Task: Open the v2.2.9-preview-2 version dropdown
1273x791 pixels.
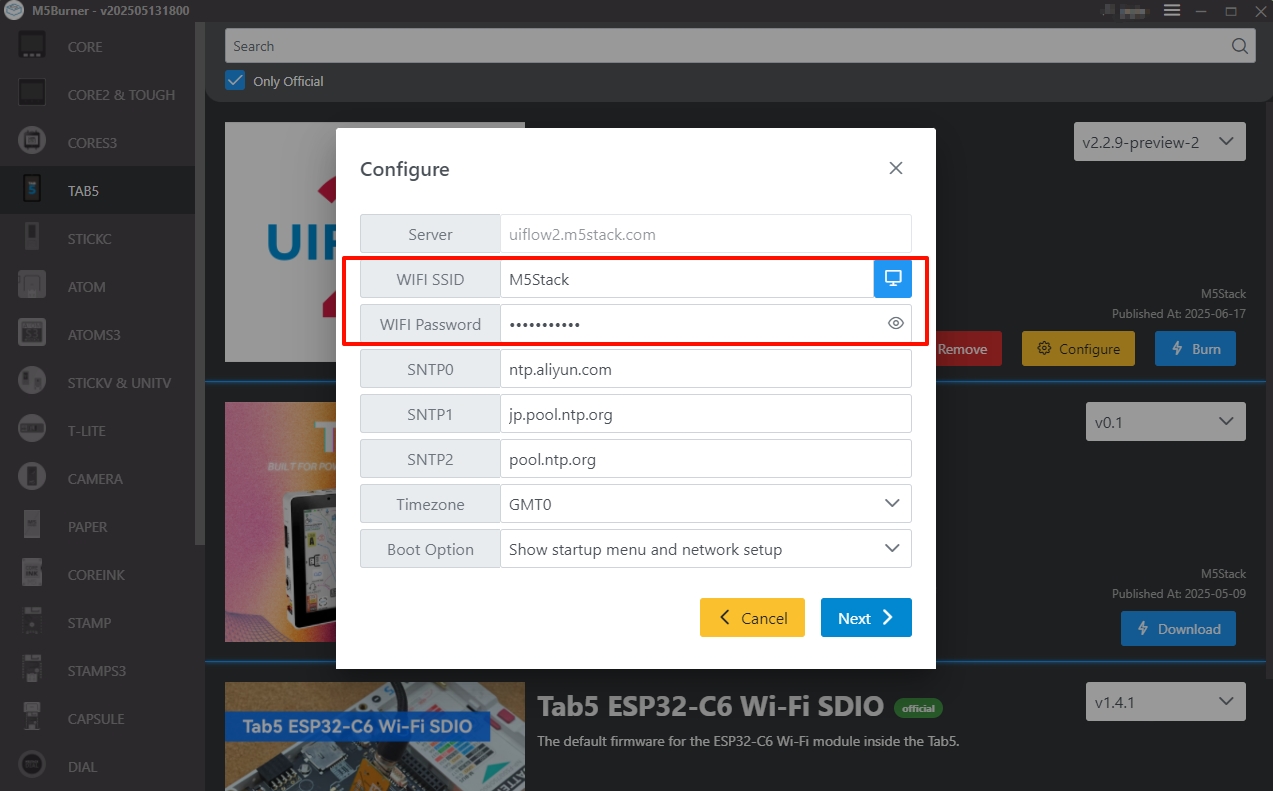Action: click(1159, 142)
